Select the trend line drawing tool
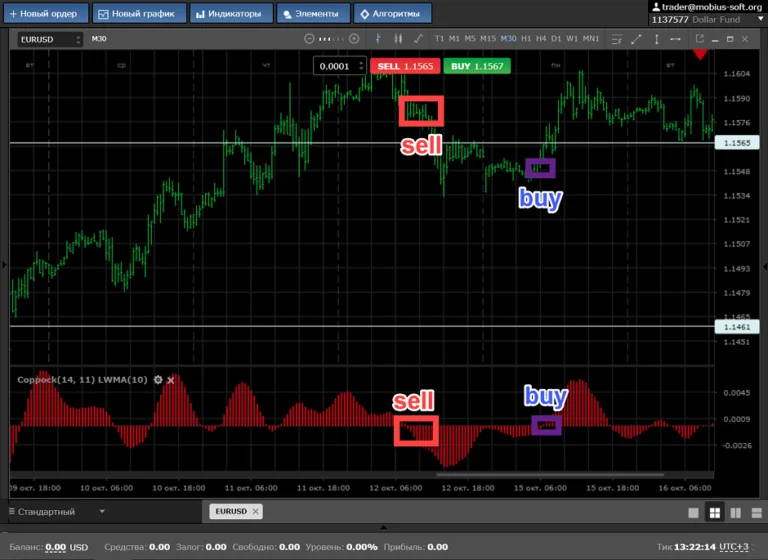Viewport: 768px width, 560px height. (636, 39)
